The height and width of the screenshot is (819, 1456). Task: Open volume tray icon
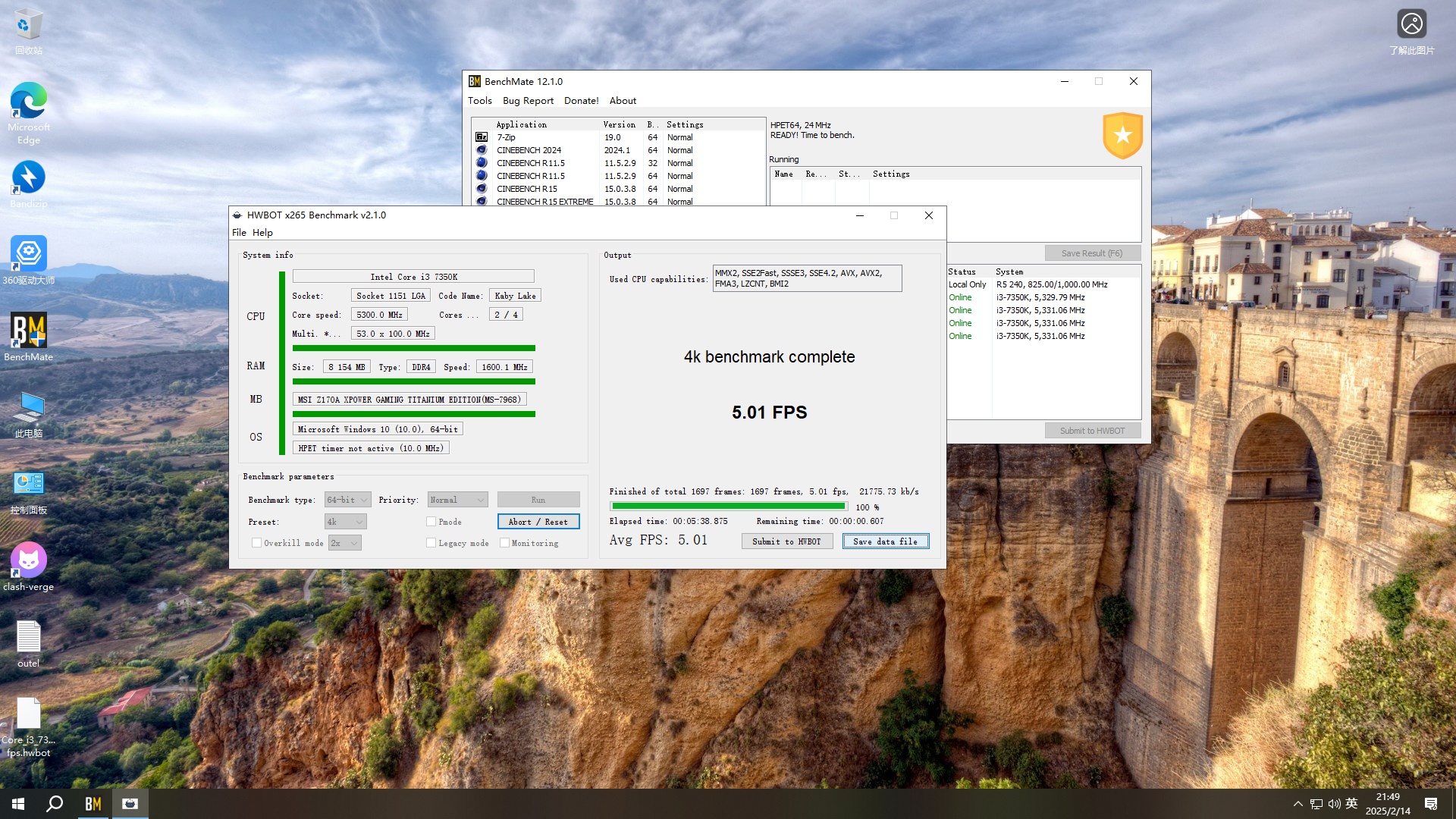(x=1334, y=804)
